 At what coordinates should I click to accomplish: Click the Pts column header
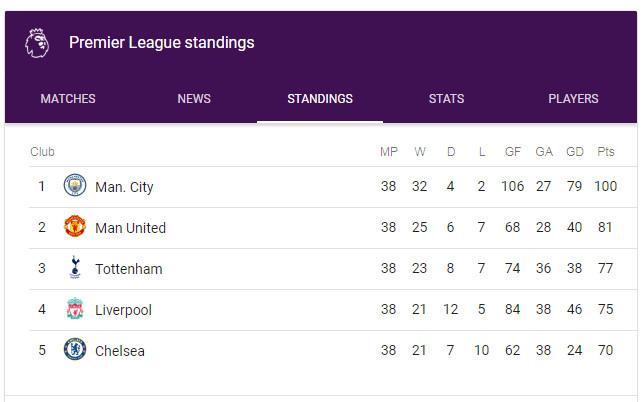click(x=606, y=152)
